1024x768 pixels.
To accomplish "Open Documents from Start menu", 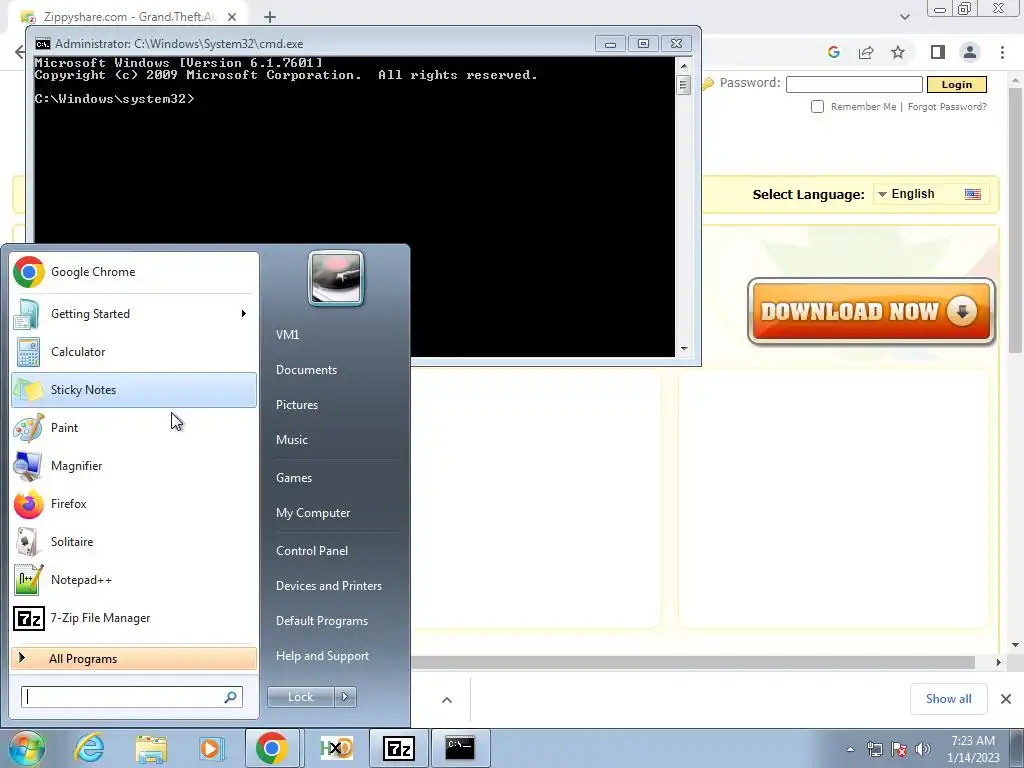I will point(306,370).
